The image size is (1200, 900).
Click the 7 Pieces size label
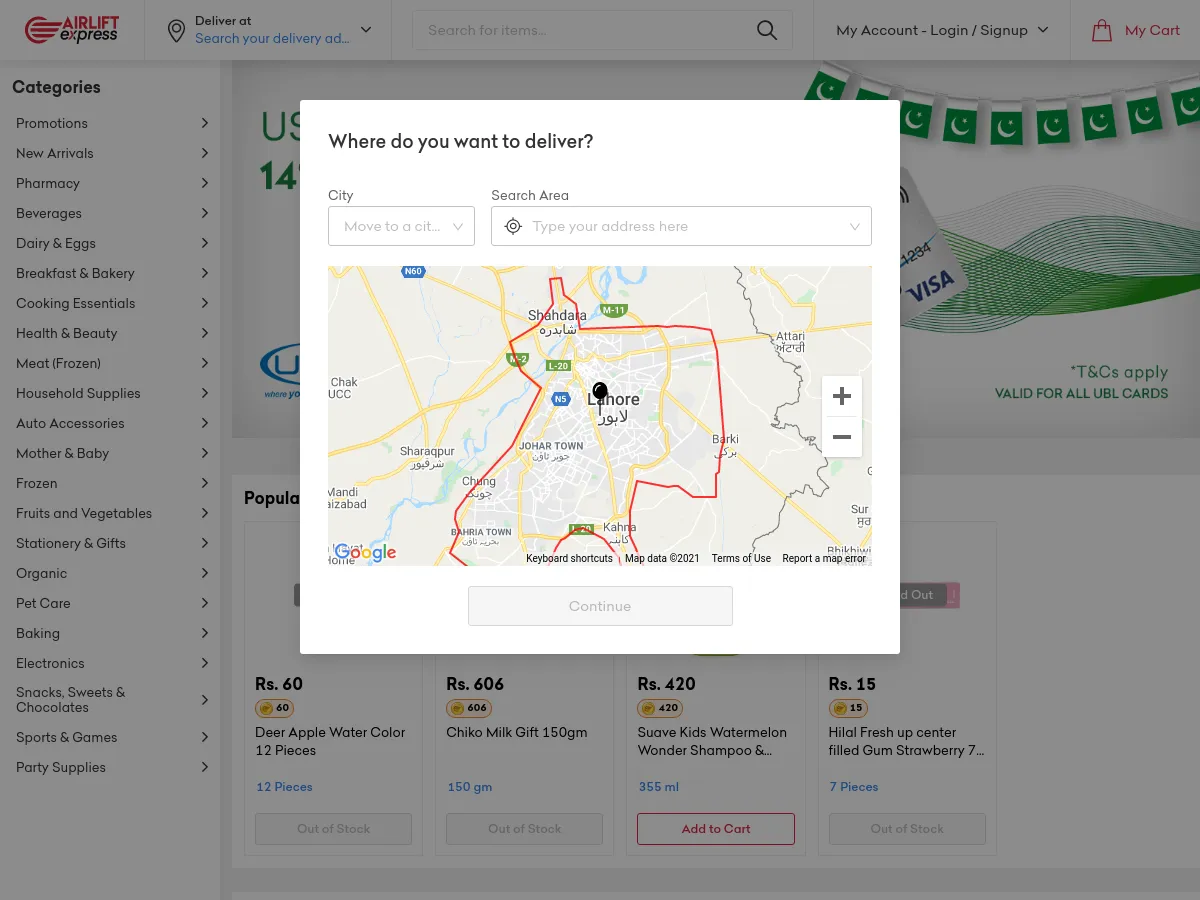853,787
